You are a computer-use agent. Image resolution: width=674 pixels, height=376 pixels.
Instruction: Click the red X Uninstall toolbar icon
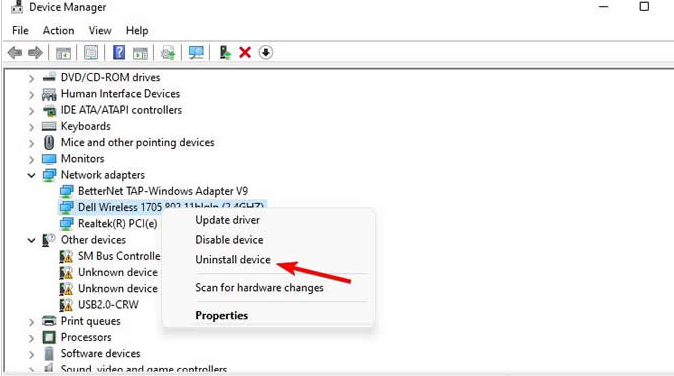click(245, 52)
